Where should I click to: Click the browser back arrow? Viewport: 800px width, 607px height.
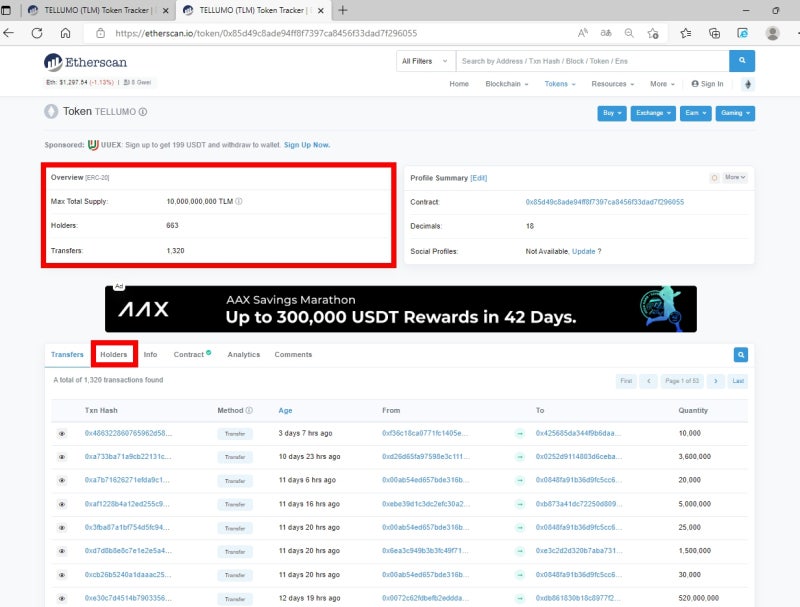click(x=9, y=33)
